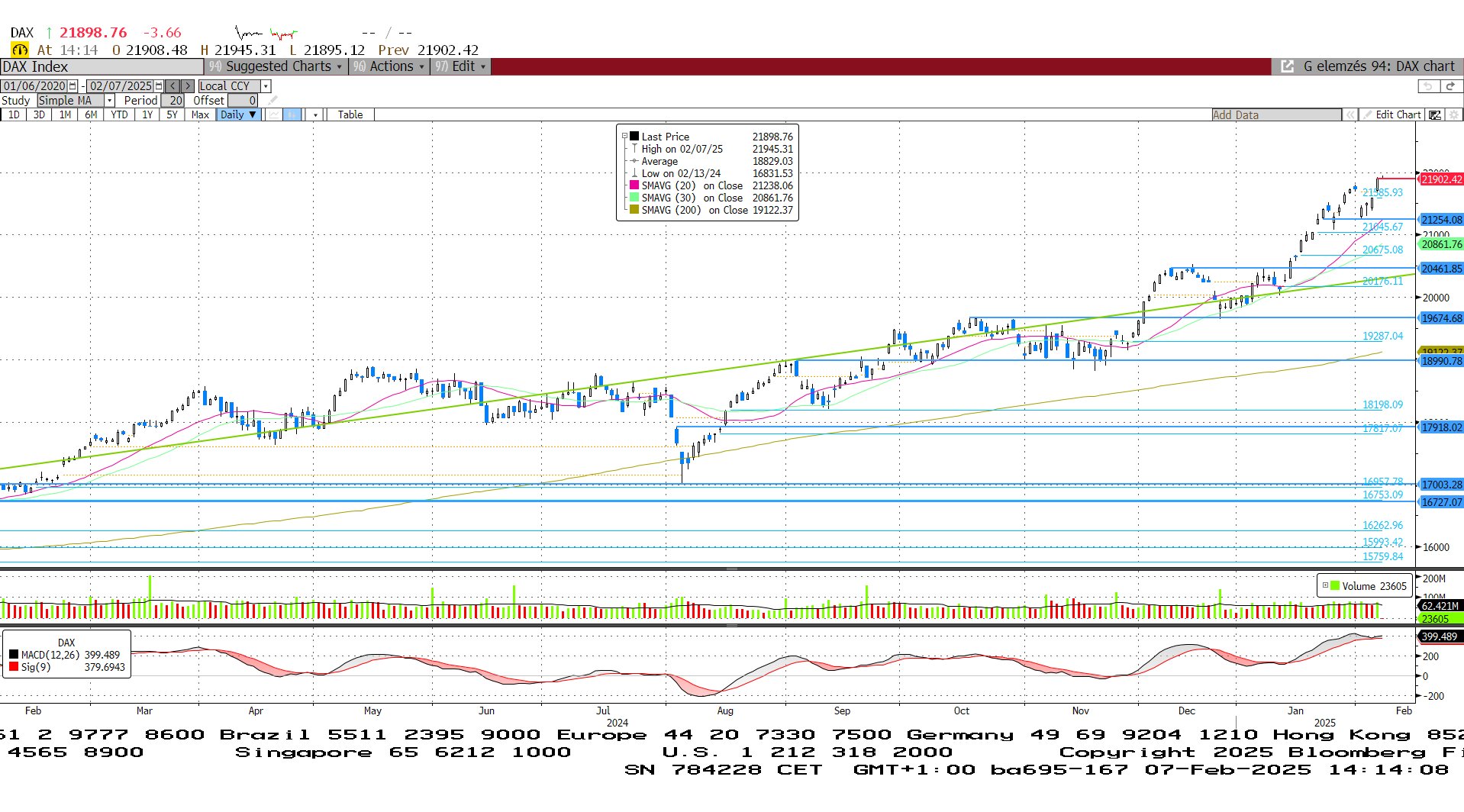Click the 19674.68 level axis label
Image resolution: width=1464 pixels, height=812 pixels.
coord(1441,318)
